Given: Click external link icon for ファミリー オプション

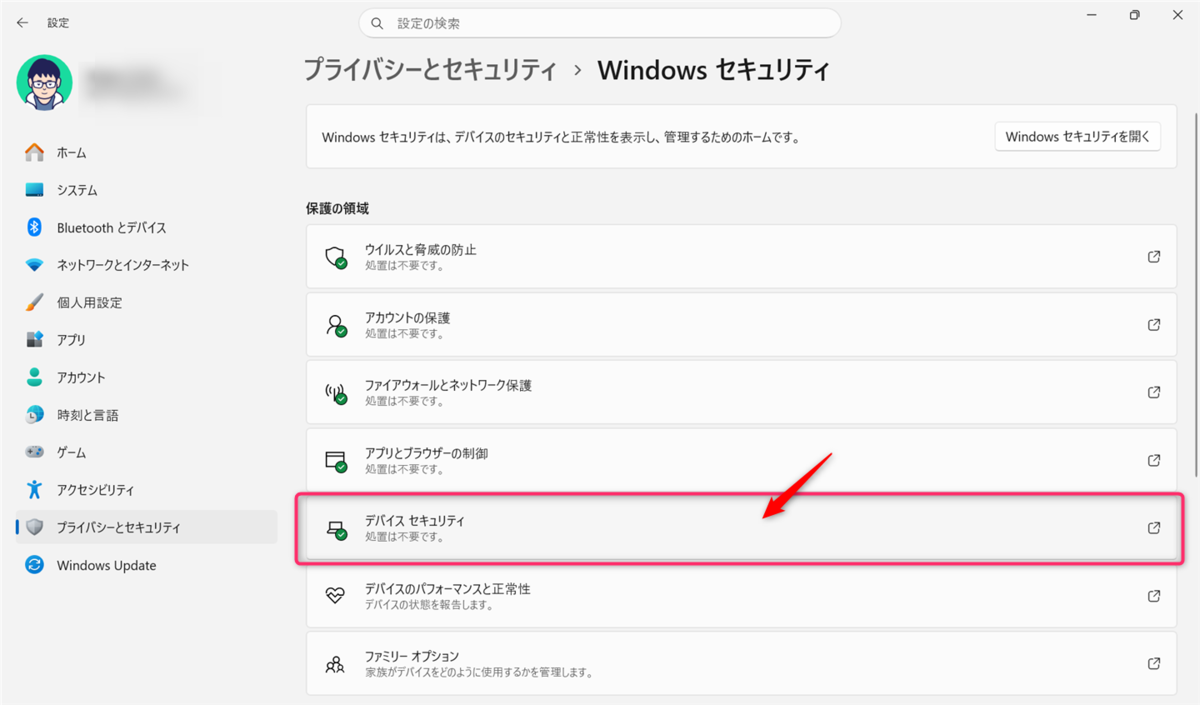Looking at the screenshot, I should [x=1154, y=663].
